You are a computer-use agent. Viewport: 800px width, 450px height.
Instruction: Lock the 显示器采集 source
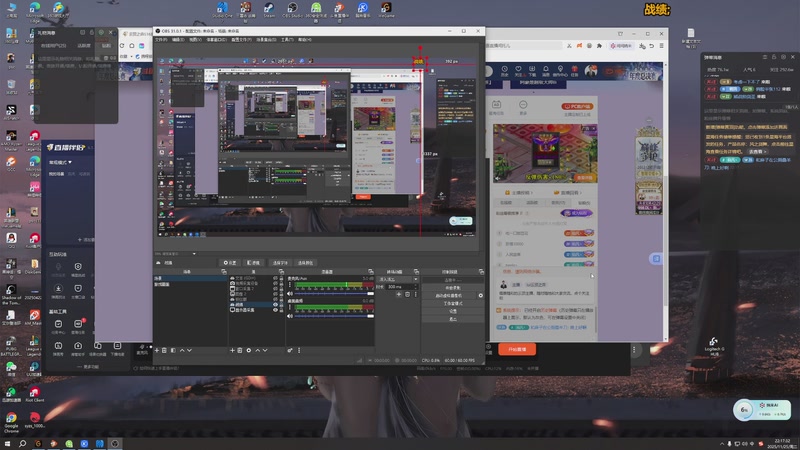click(281, 310)
